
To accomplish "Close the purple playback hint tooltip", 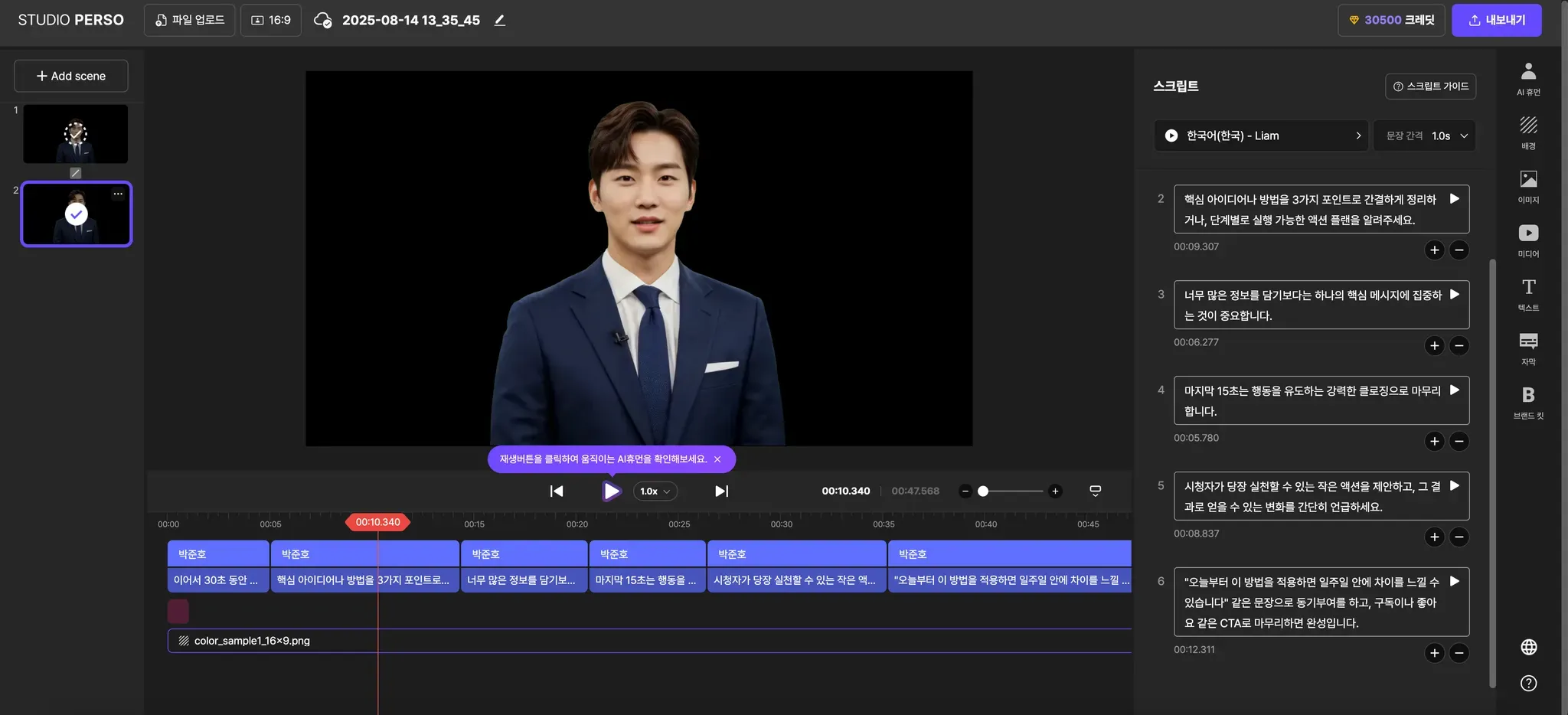I will (717, 459).
